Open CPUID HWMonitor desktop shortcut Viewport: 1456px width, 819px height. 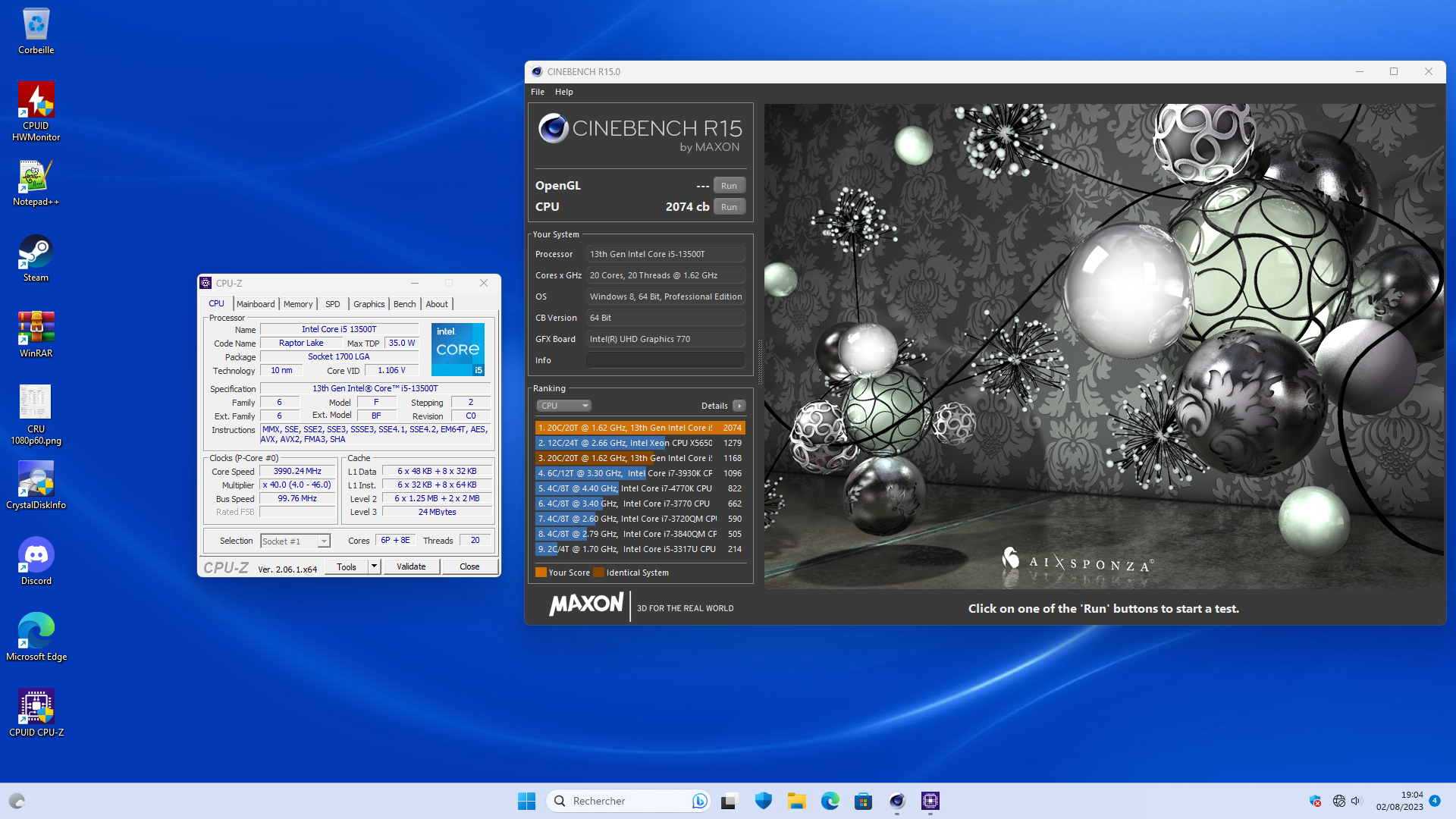tap(36, 112)
